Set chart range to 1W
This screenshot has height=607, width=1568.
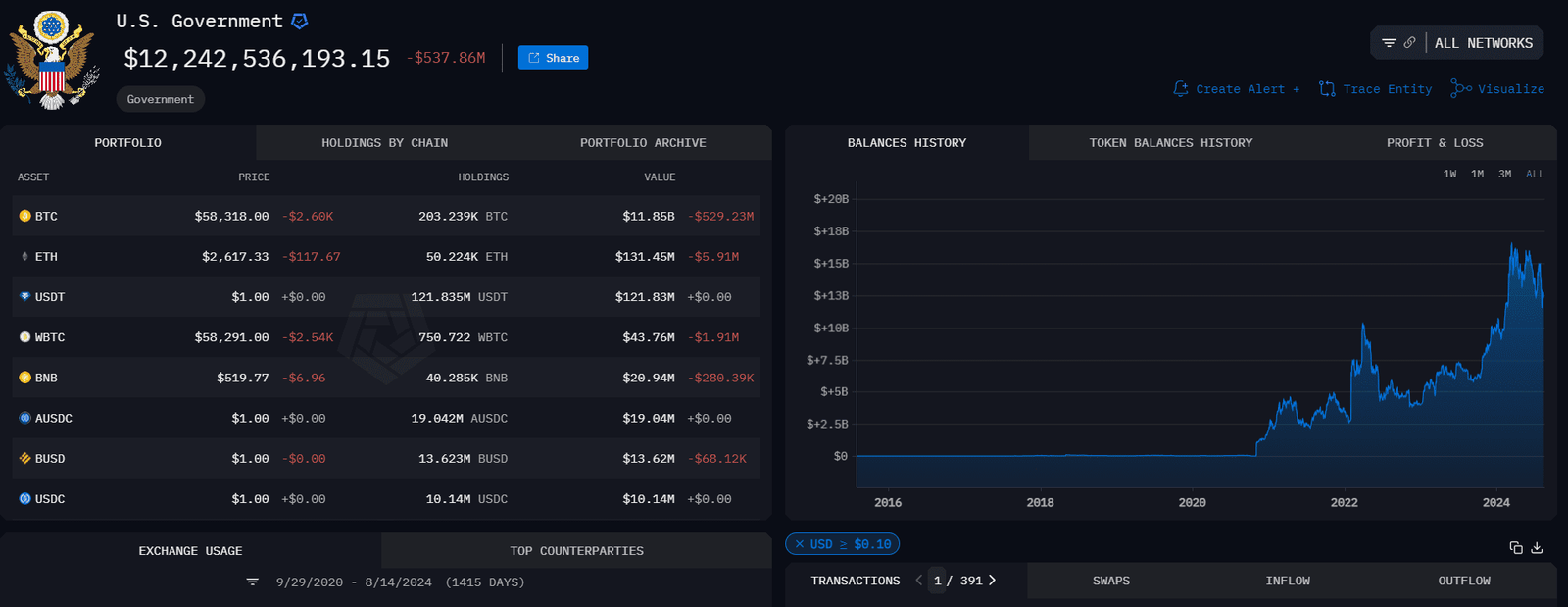point(1449,174)
